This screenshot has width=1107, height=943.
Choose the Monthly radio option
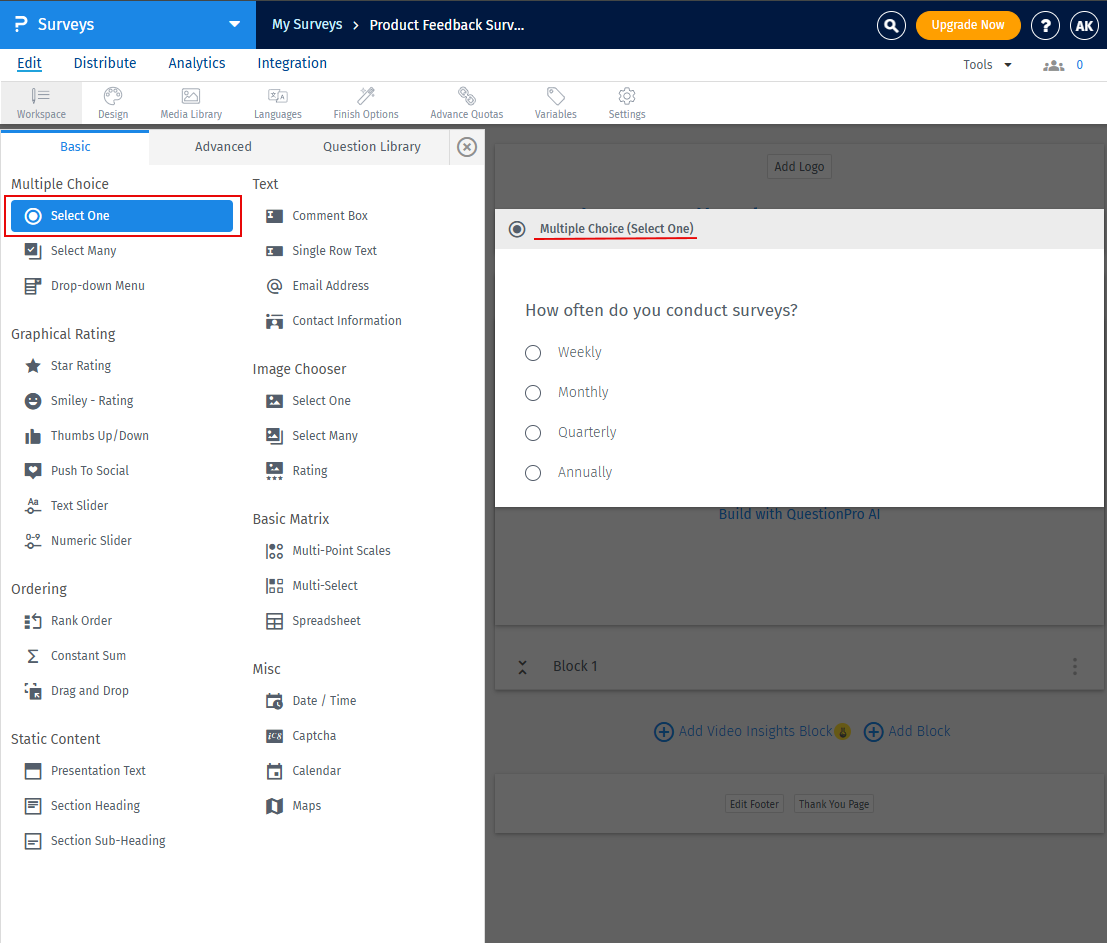coord(533,393)
